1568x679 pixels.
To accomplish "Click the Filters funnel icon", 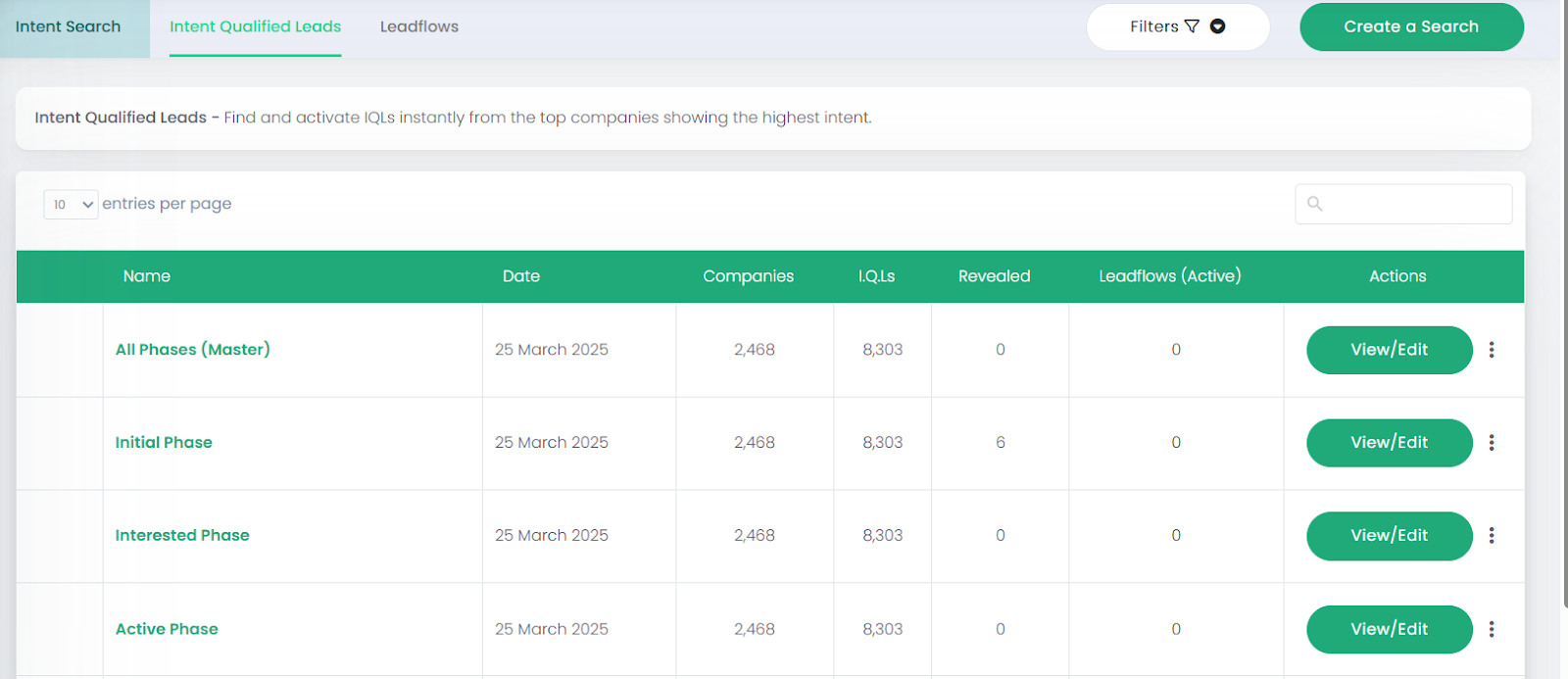I will 1192,26.
